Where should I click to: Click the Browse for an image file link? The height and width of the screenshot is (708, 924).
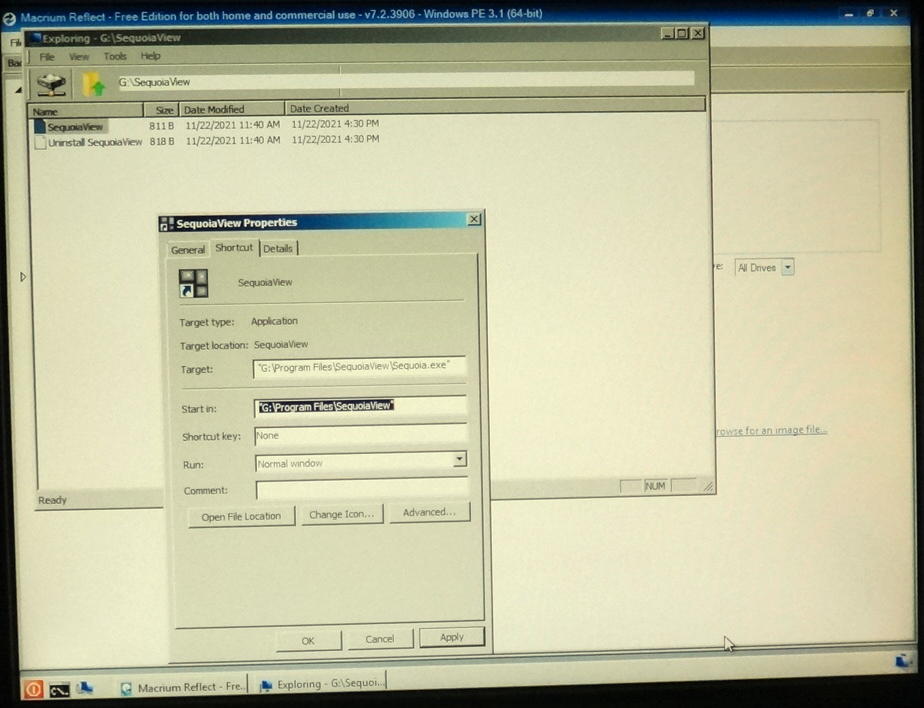771,430
